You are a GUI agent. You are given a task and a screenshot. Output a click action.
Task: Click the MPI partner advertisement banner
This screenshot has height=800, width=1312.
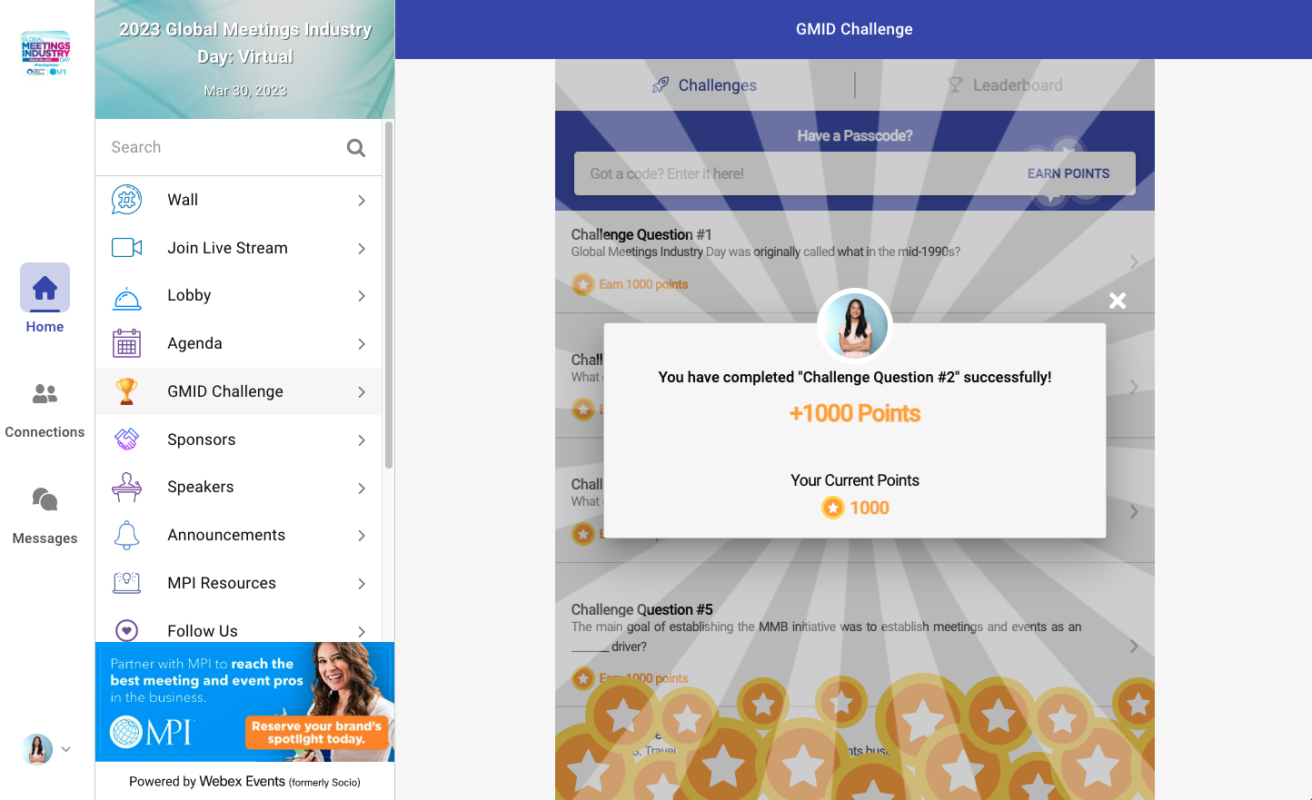(245, 702)
